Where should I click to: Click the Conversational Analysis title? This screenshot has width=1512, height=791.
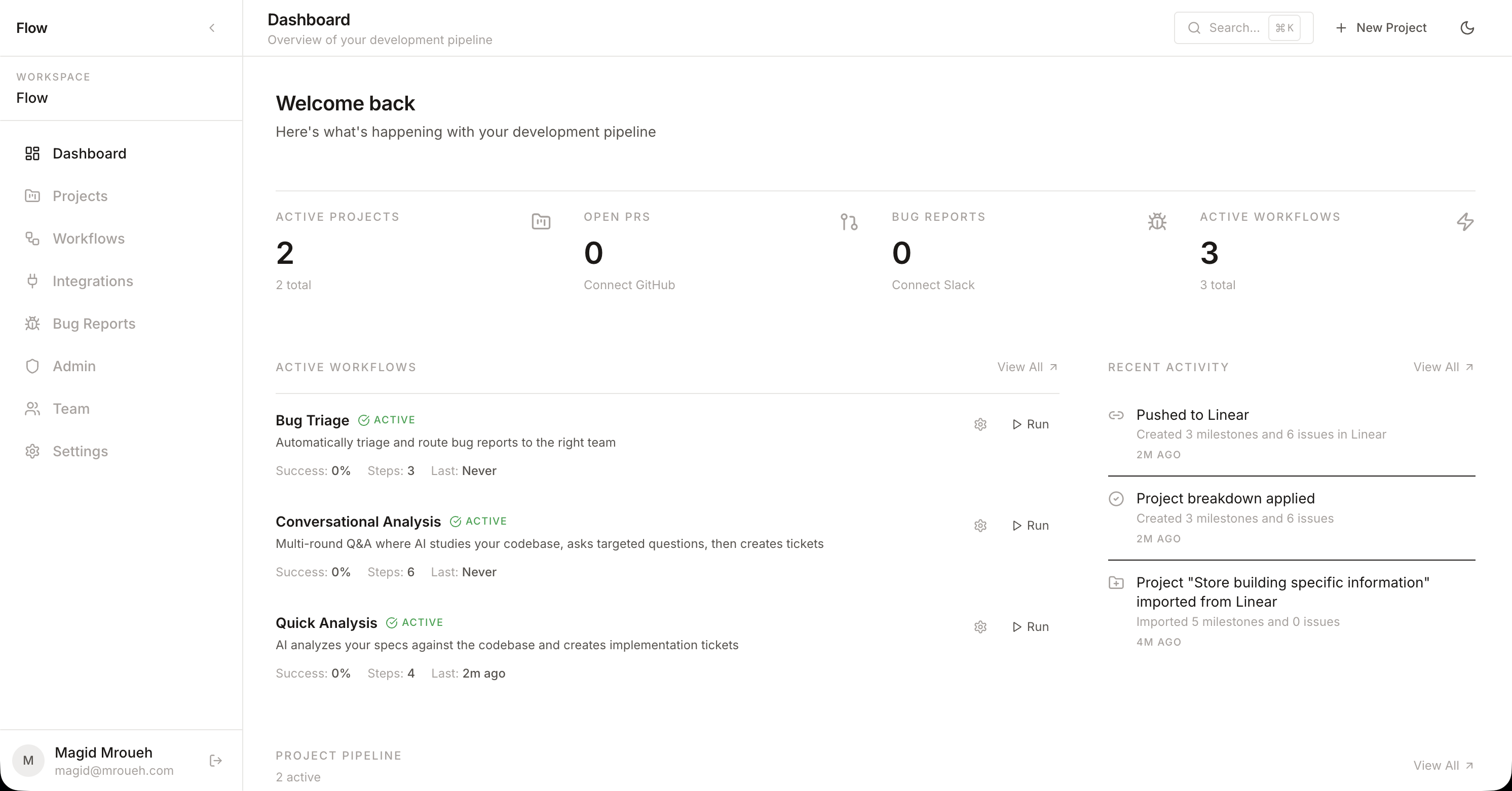[358, 522]
